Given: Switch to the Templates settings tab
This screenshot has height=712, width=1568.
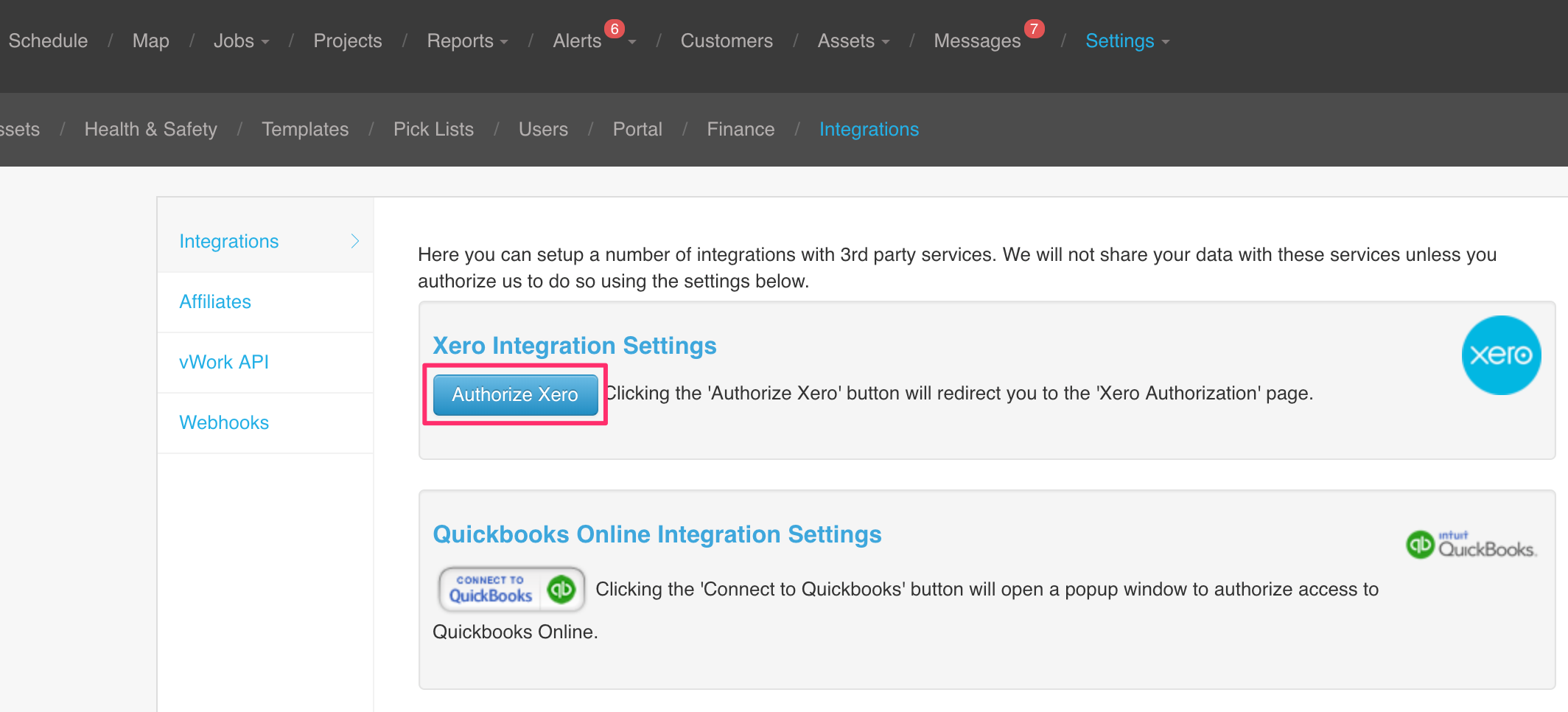Looking at the screenshot, I should 305,130.
